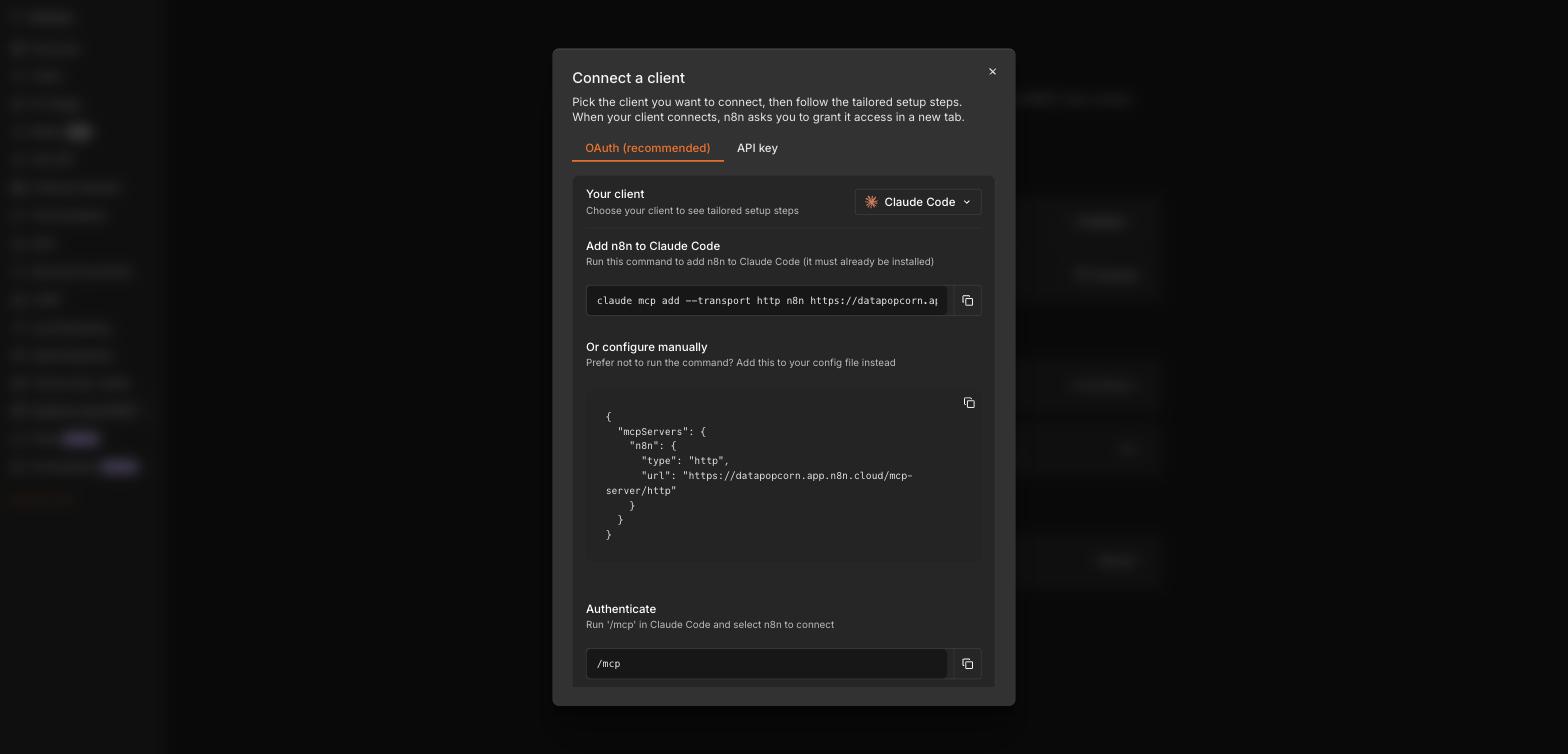
Task: Switch to the OAuth (recommended) tab
Action: click(648, 148)
